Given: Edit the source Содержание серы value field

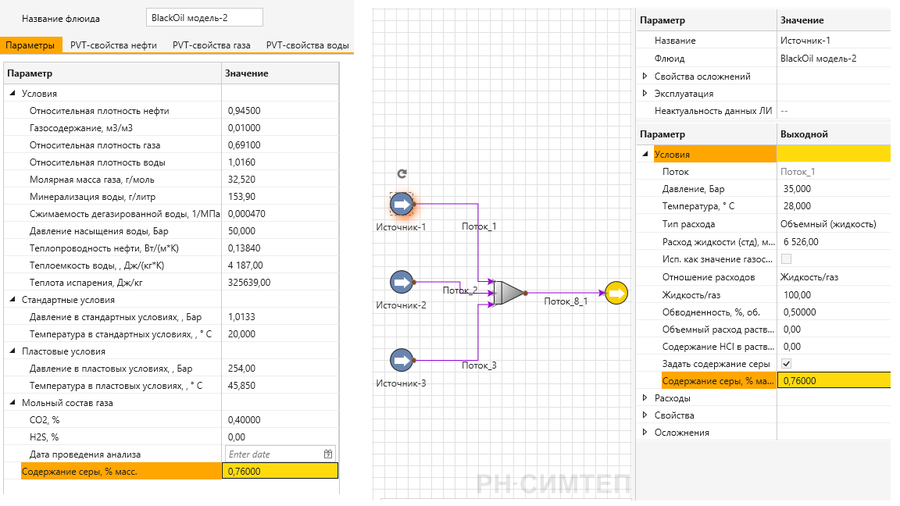Looking at the screenshot, I should 834,380.
